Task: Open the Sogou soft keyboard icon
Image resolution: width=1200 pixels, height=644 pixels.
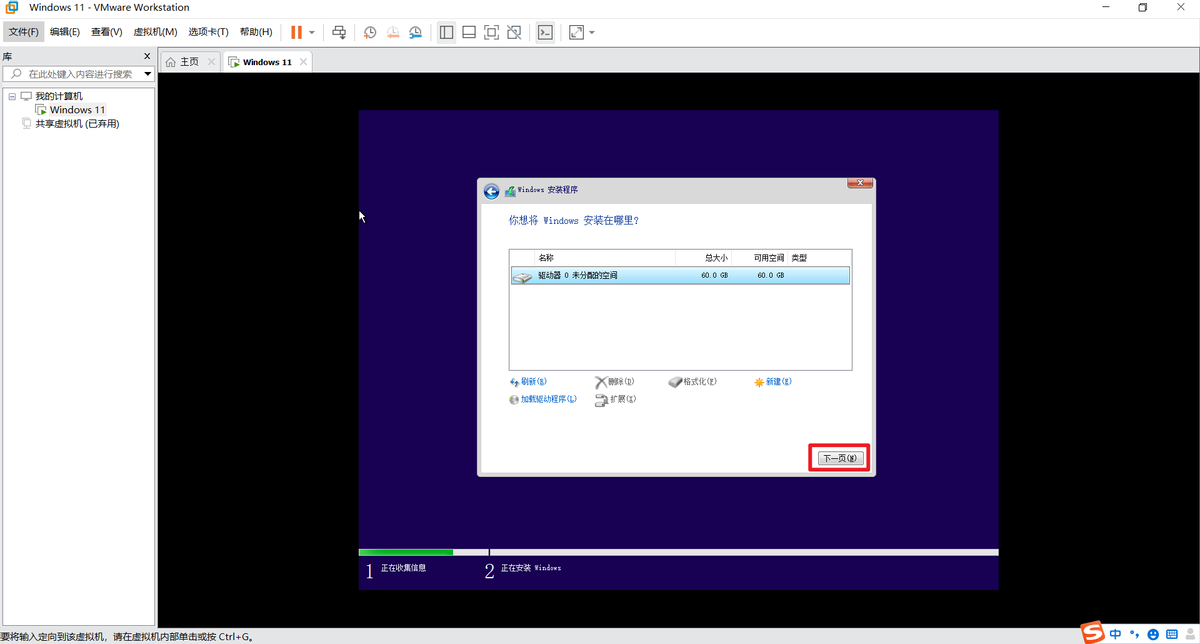Action: (1171, 634)
